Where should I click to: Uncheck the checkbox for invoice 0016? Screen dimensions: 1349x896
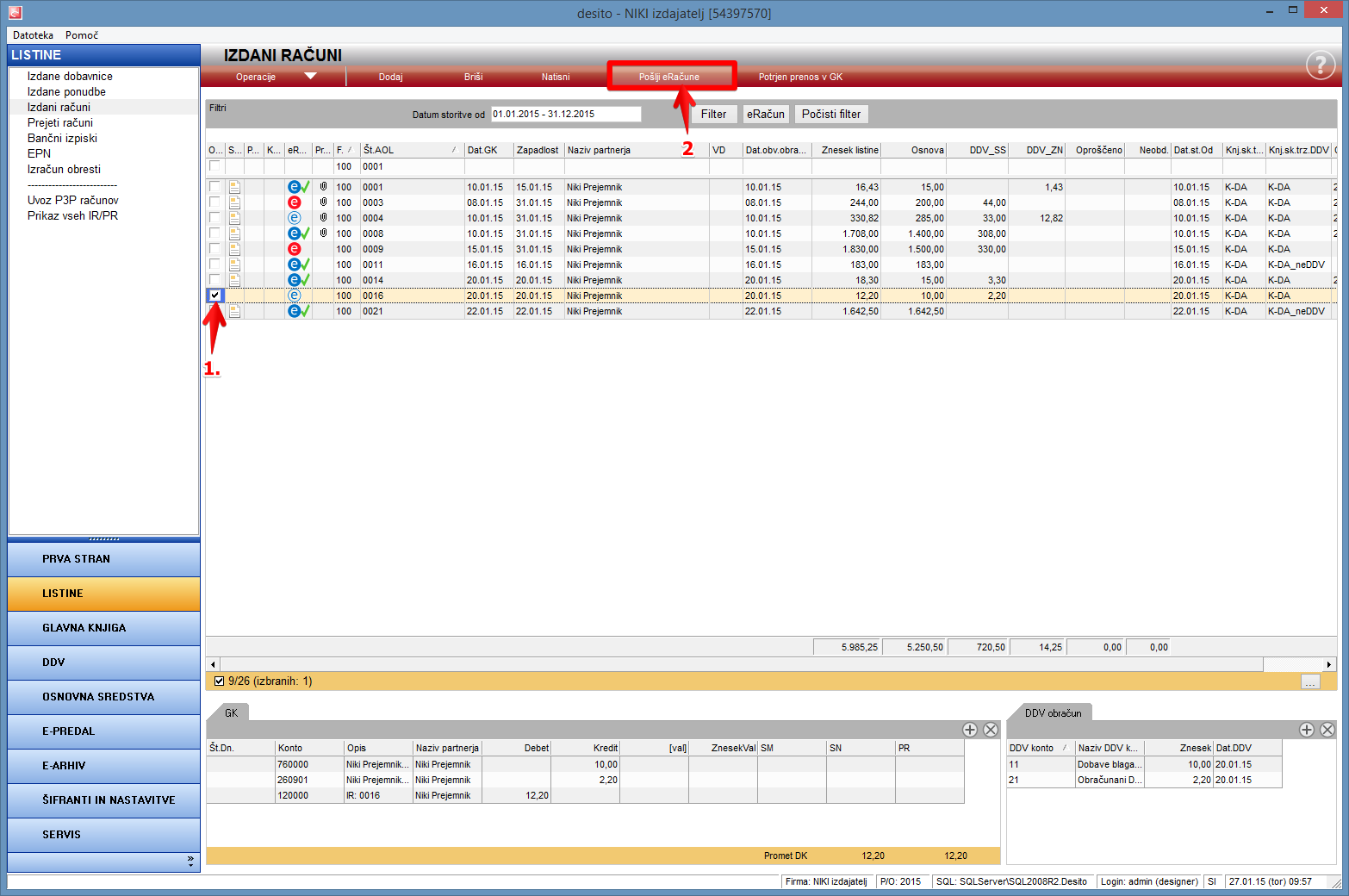[215, 296]
